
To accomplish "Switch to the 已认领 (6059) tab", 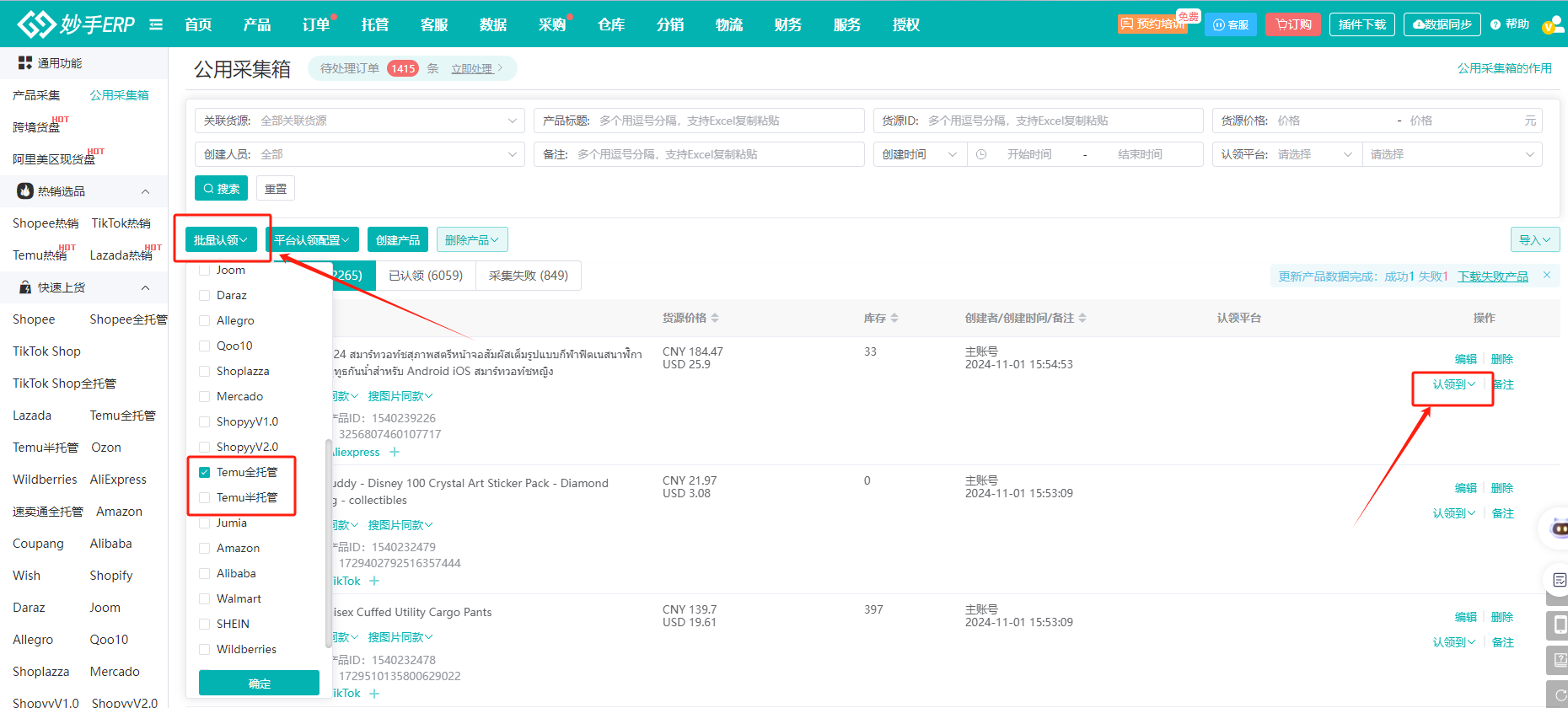I will point(426,276).
